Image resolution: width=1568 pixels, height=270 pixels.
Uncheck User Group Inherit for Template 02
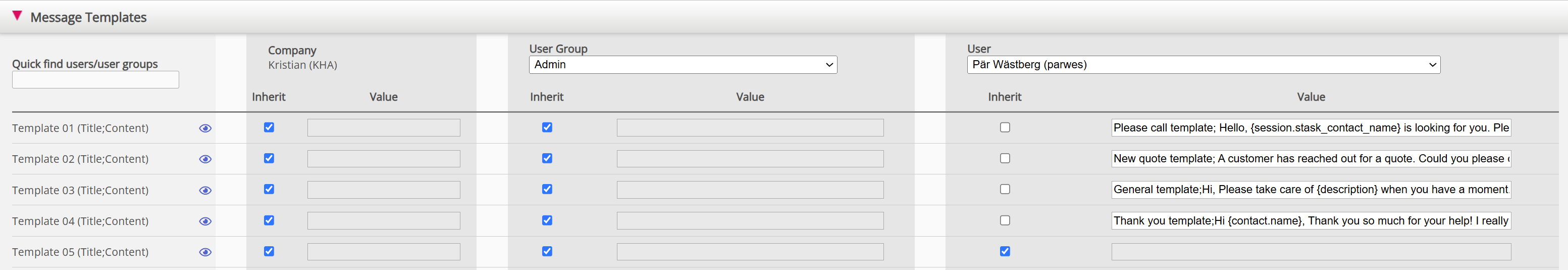(547, 158)
